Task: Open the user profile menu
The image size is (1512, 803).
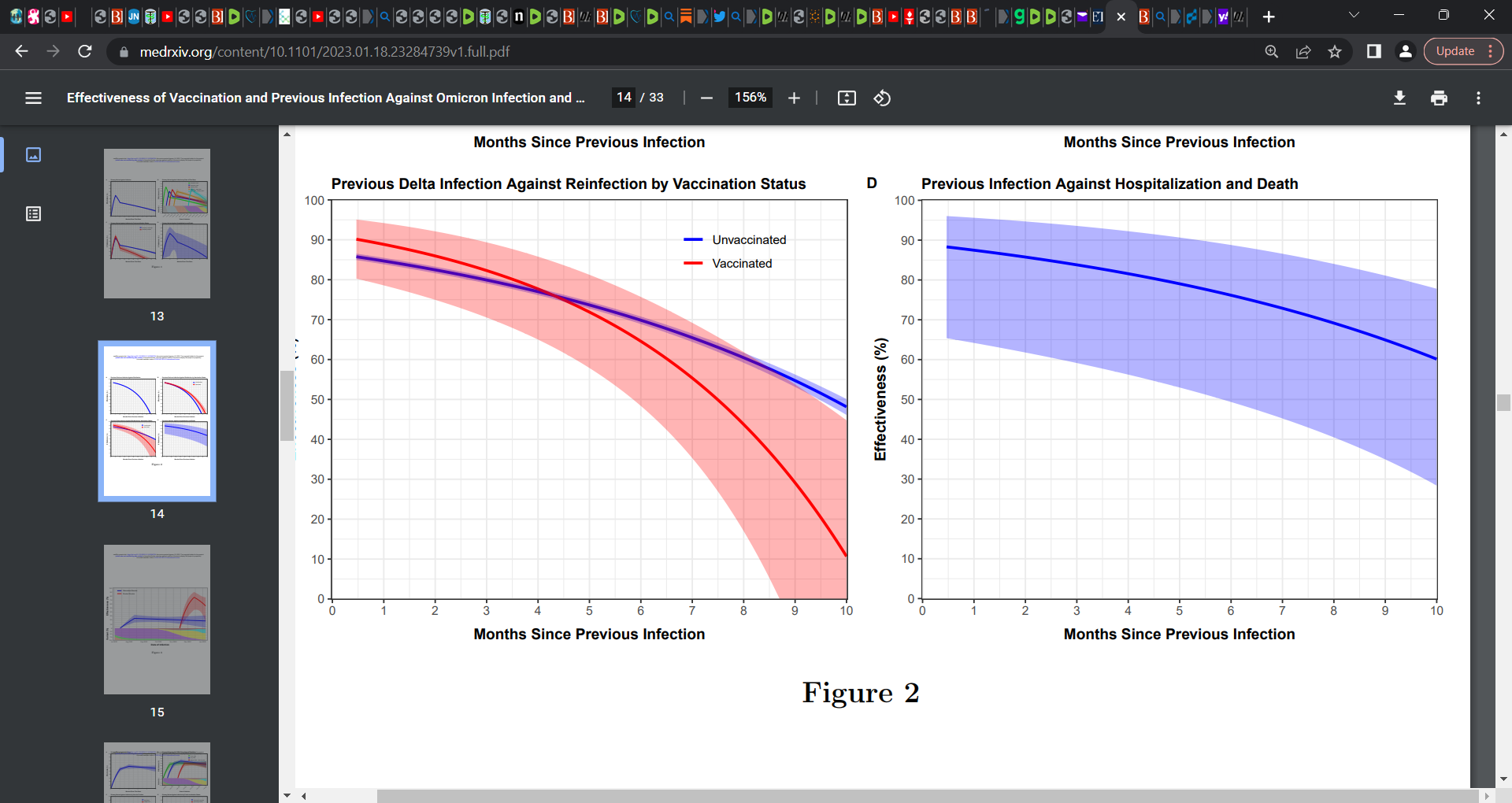Action: pyautogui.click(x=1405, y=51)
